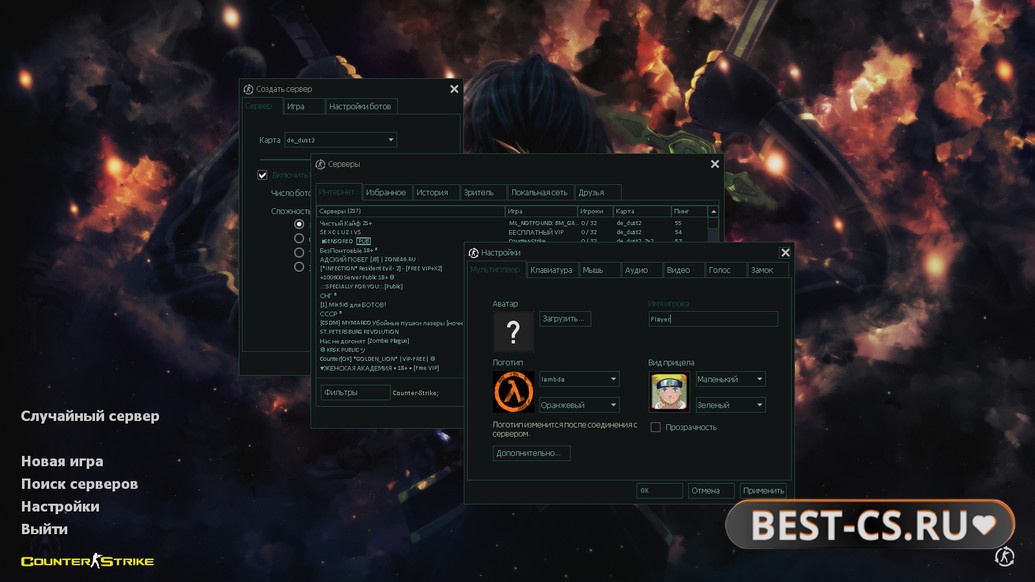This screenshot has height=582, width=1035.
Task: Click the Отмена button
Action: point(710,490)
